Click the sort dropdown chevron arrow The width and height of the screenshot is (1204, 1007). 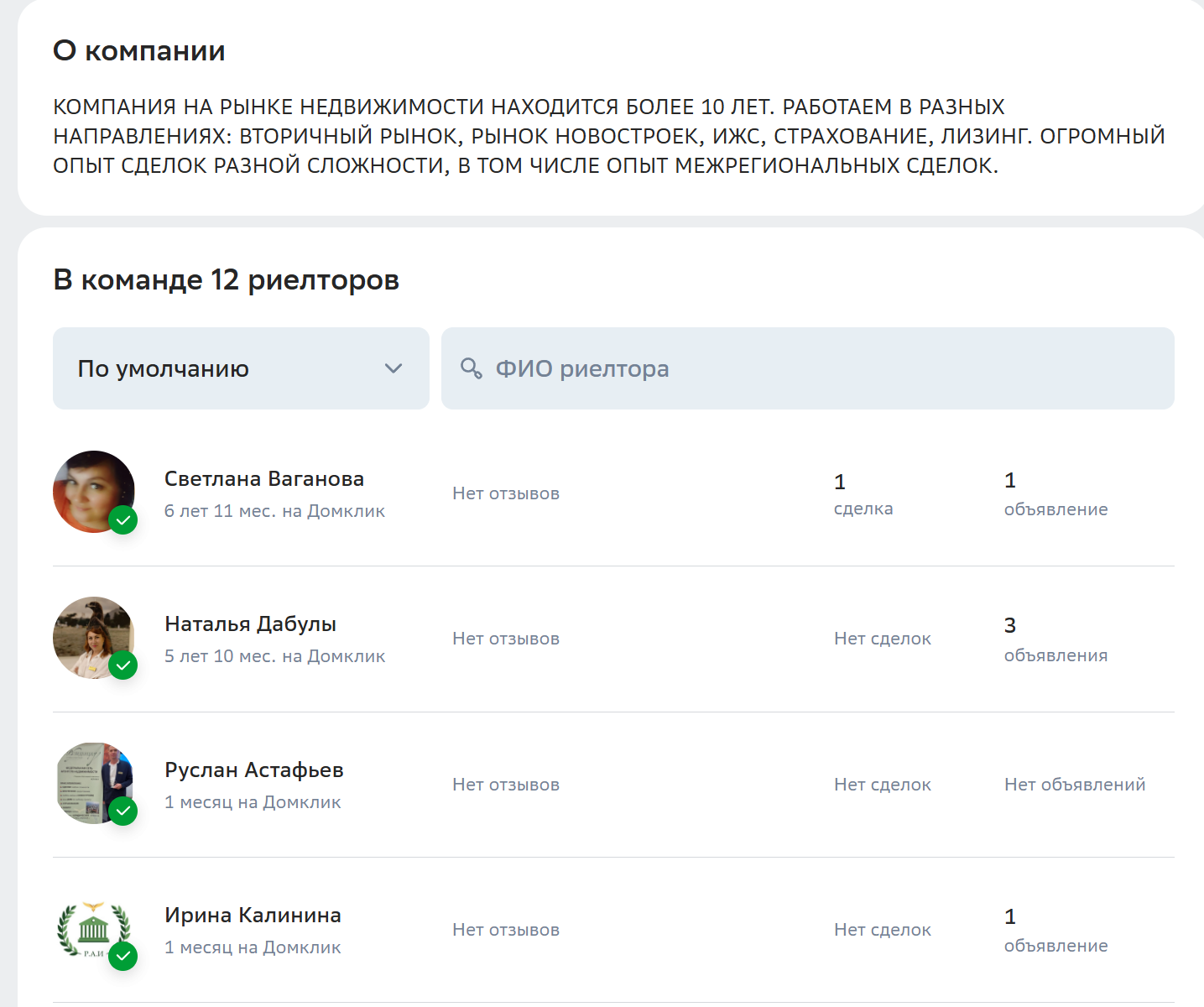click(394, 368)
